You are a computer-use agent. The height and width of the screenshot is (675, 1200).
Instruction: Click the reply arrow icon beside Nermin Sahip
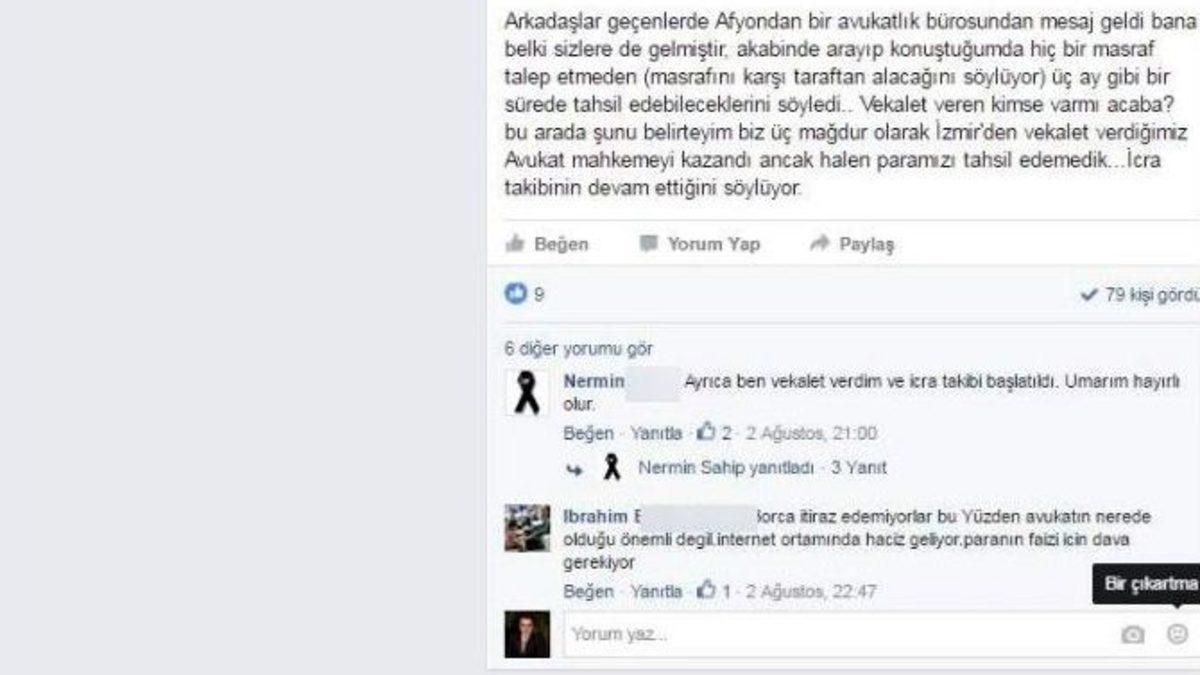(x=574, y=468)
